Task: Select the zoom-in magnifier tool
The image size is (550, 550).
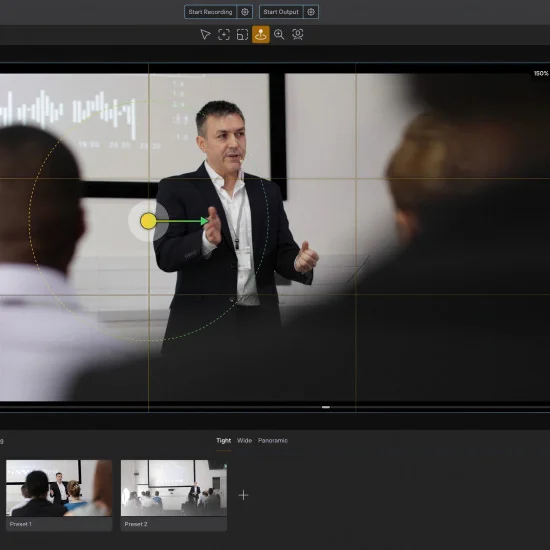Action: 279,34
